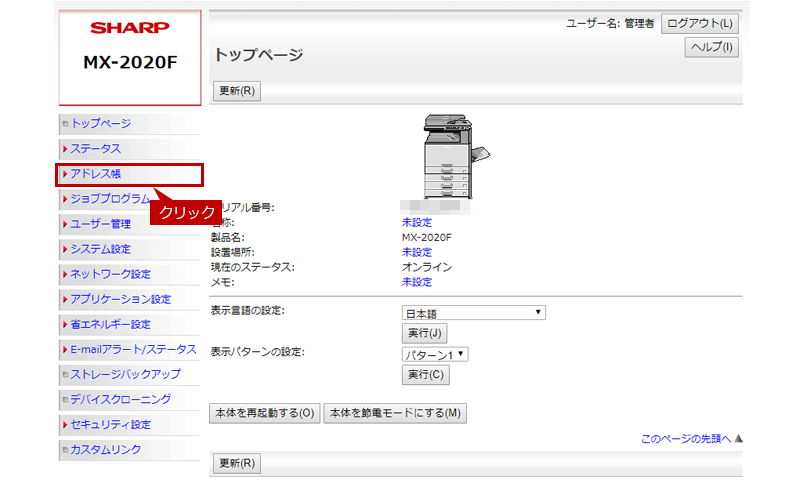Screen dimensions: 804x486
Task: Open the パターン1 display pattern dropdown
Action: [435, 355]
